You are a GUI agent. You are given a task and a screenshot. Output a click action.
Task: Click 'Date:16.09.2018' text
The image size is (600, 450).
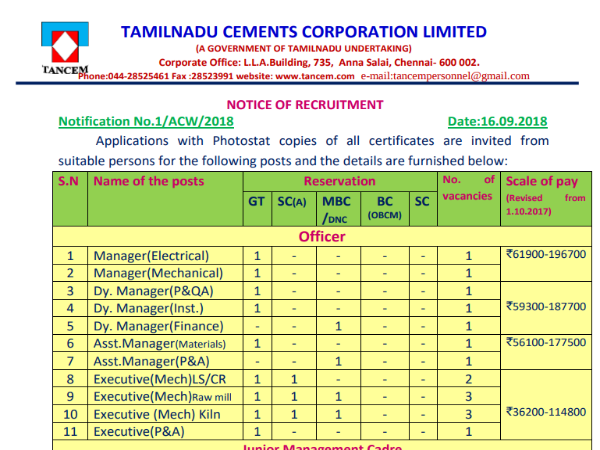(x=497, y=121)
